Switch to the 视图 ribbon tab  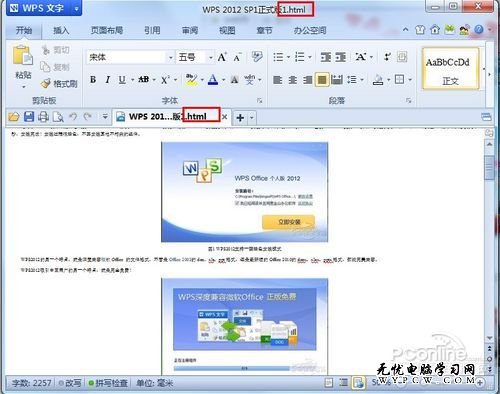227,30
